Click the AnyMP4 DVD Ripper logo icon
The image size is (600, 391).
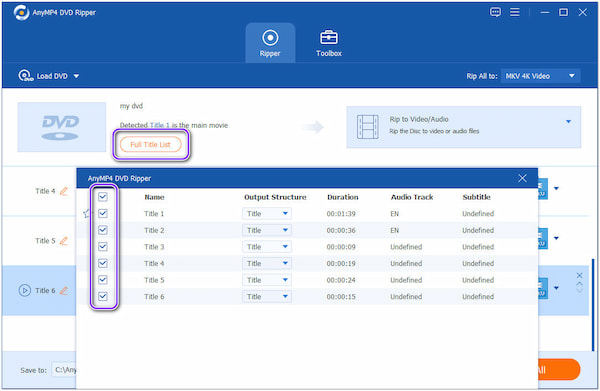(21, 12)
